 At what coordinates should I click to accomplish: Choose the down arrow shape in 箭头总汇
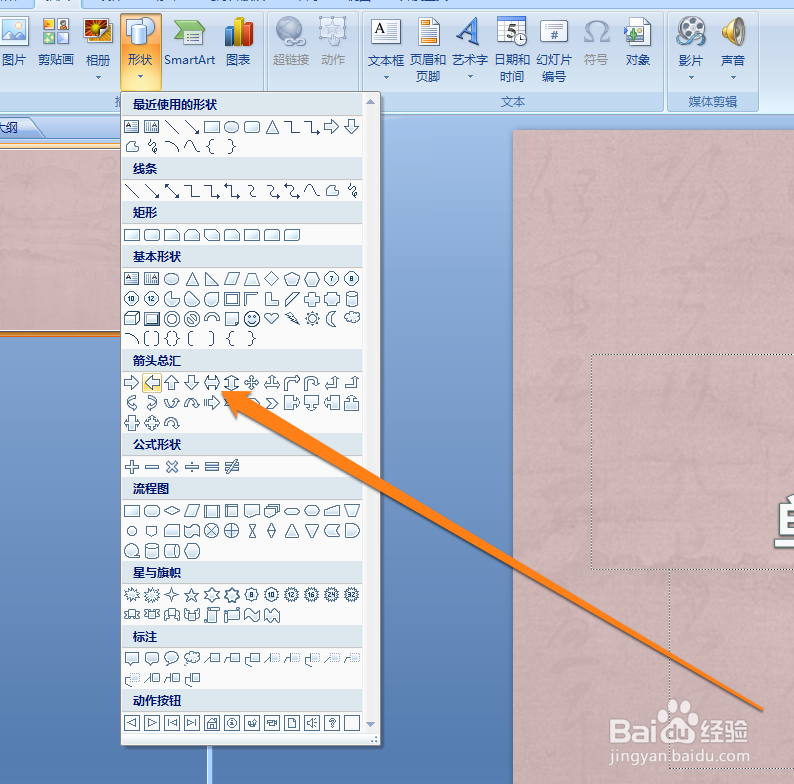191,382
